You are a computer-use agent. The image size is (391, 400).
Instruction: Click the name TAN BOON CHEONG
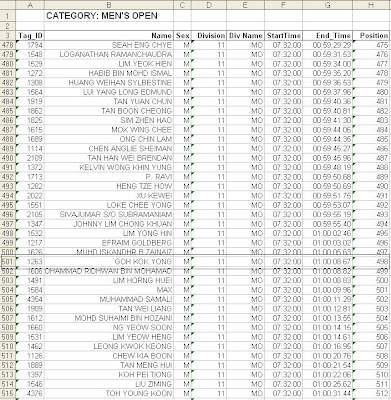click(x=137, y=111)
